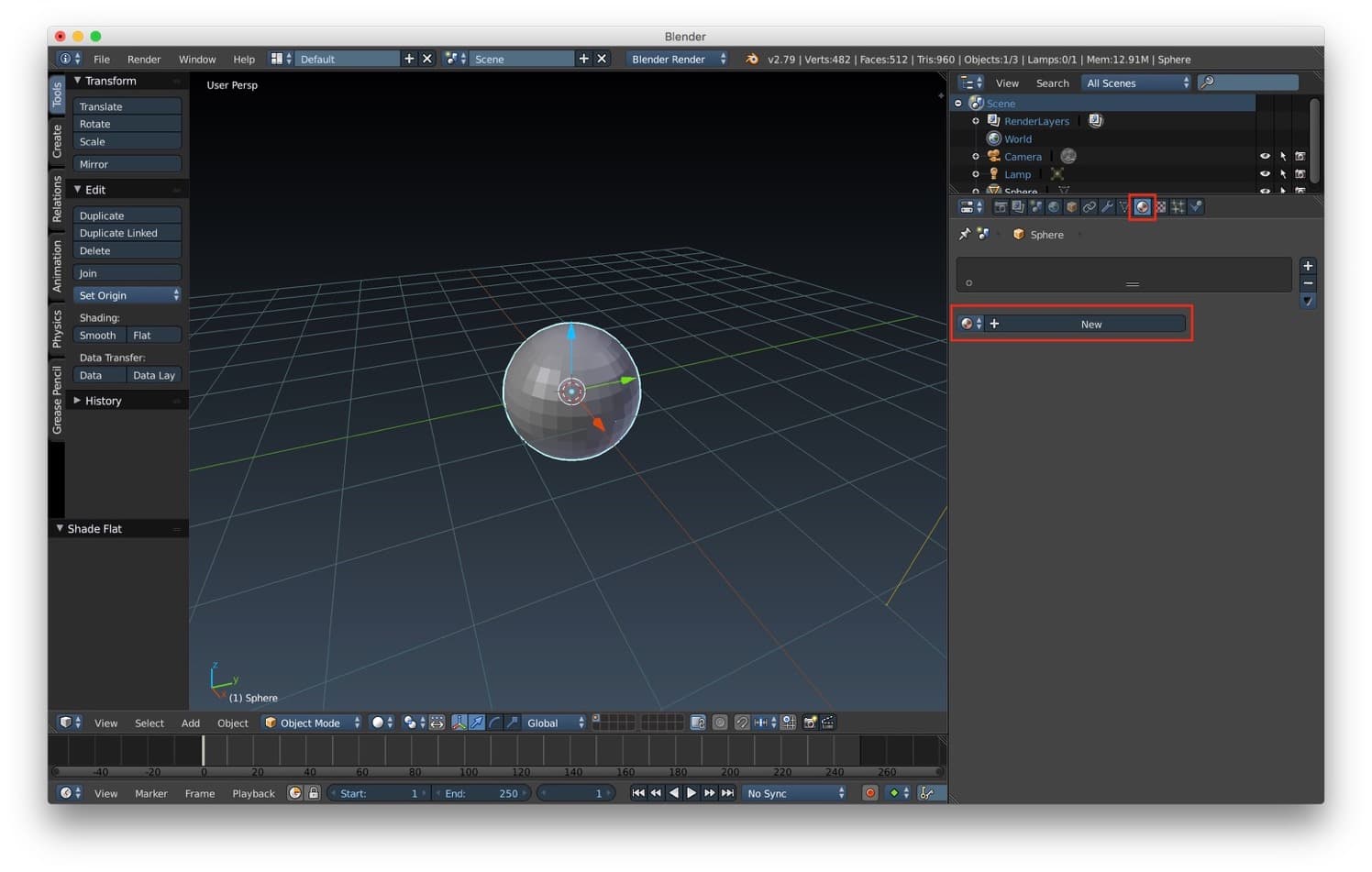Viewport: 1372px width, 872px height.
Task: Open the Object Mode dropdown
Action: pyautogui.click(x=311, y=723)
